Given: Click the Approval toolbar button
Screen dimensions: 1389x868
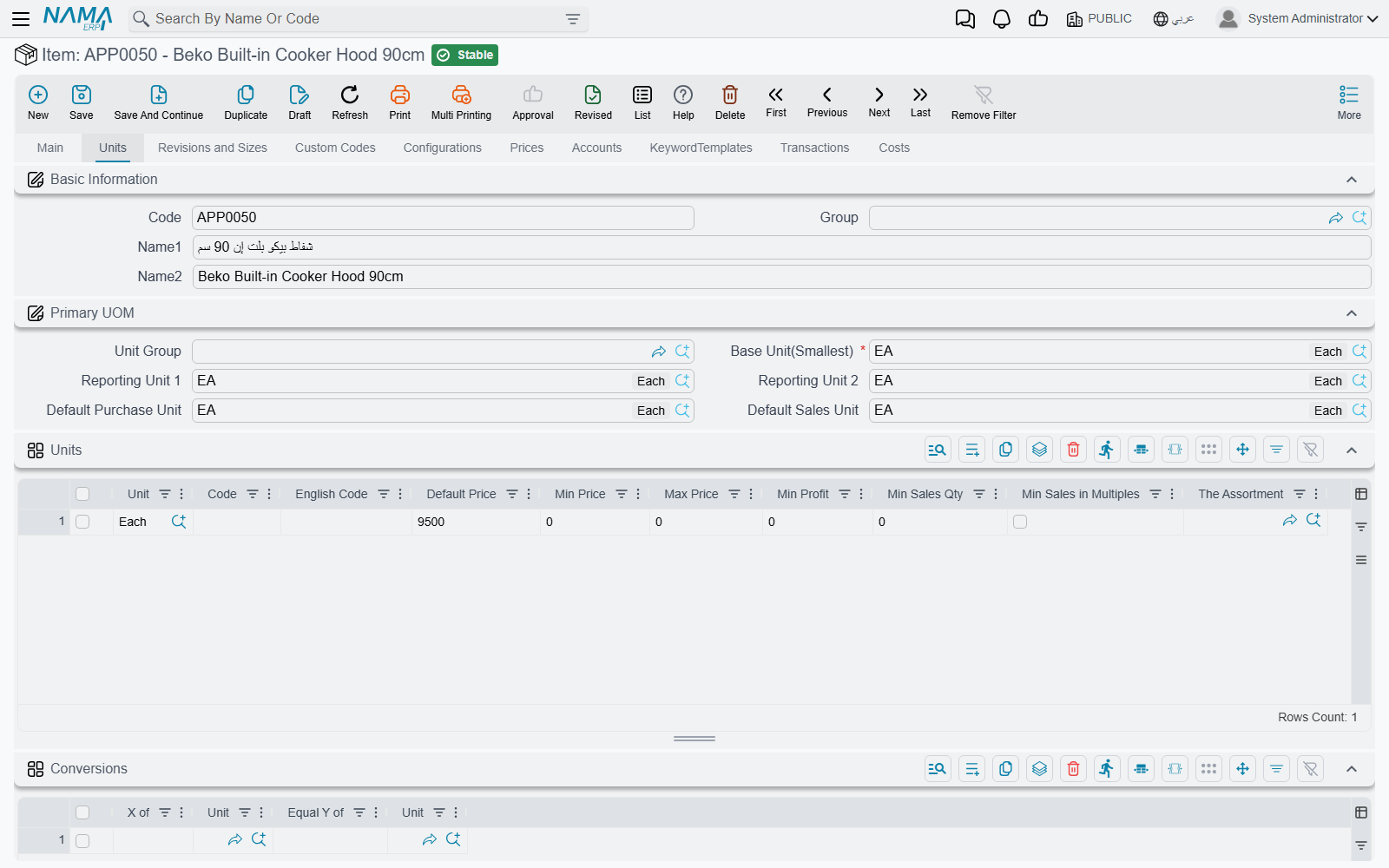Looking at the screenshot, I should pyautogui.click(x=533, y=102).
